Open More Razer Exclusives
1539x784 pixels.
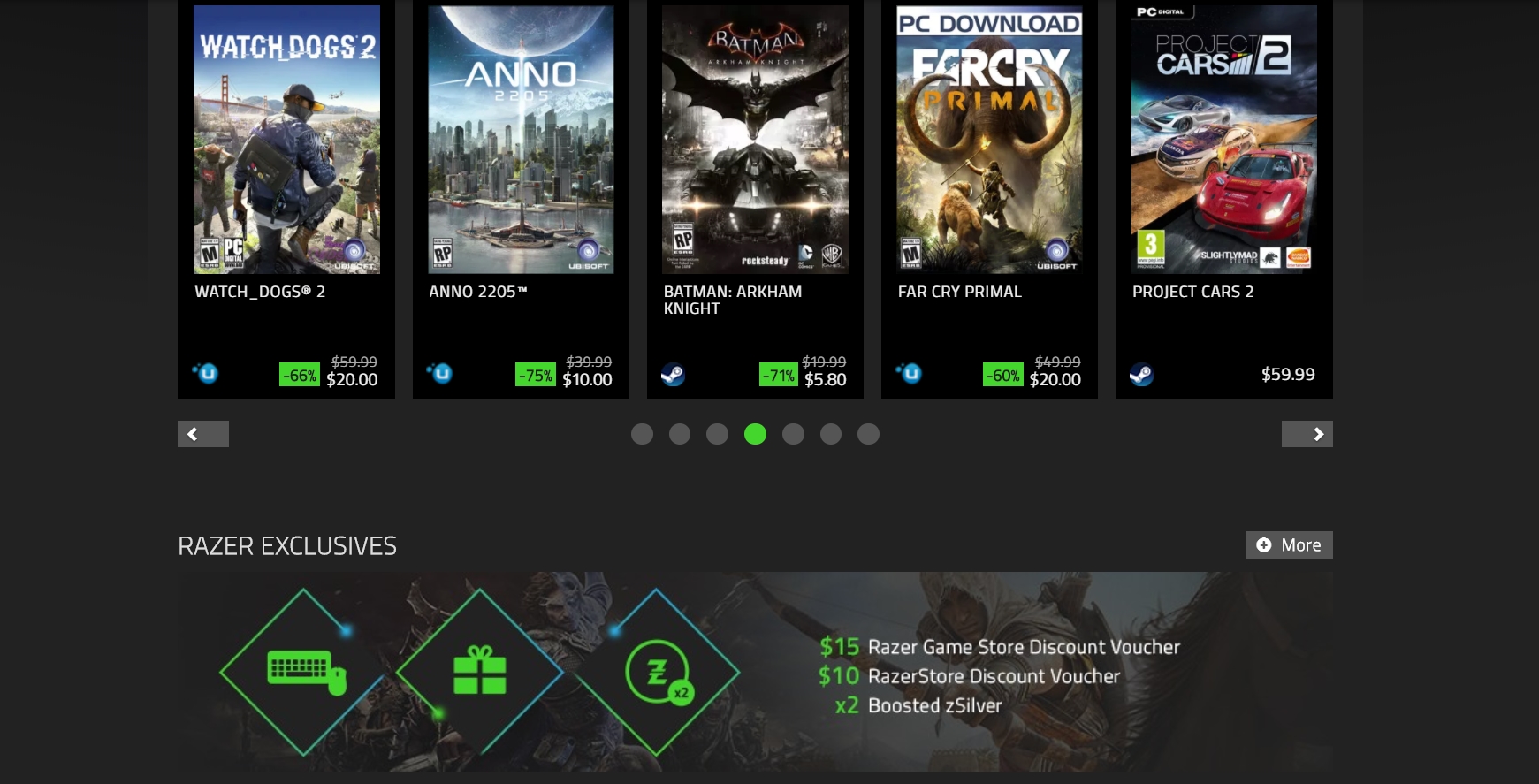[x=1289, y=545]
